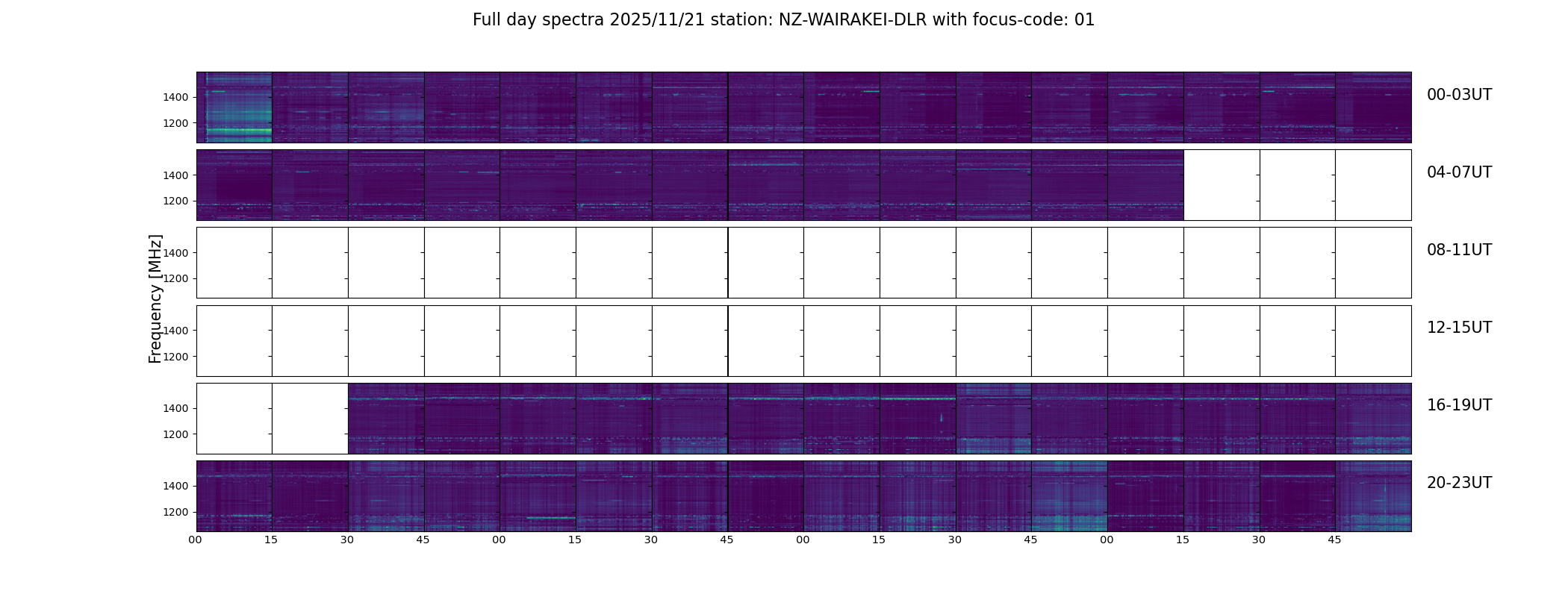Click the 'Frequency [MHz]' axis label

pos(155,298)
